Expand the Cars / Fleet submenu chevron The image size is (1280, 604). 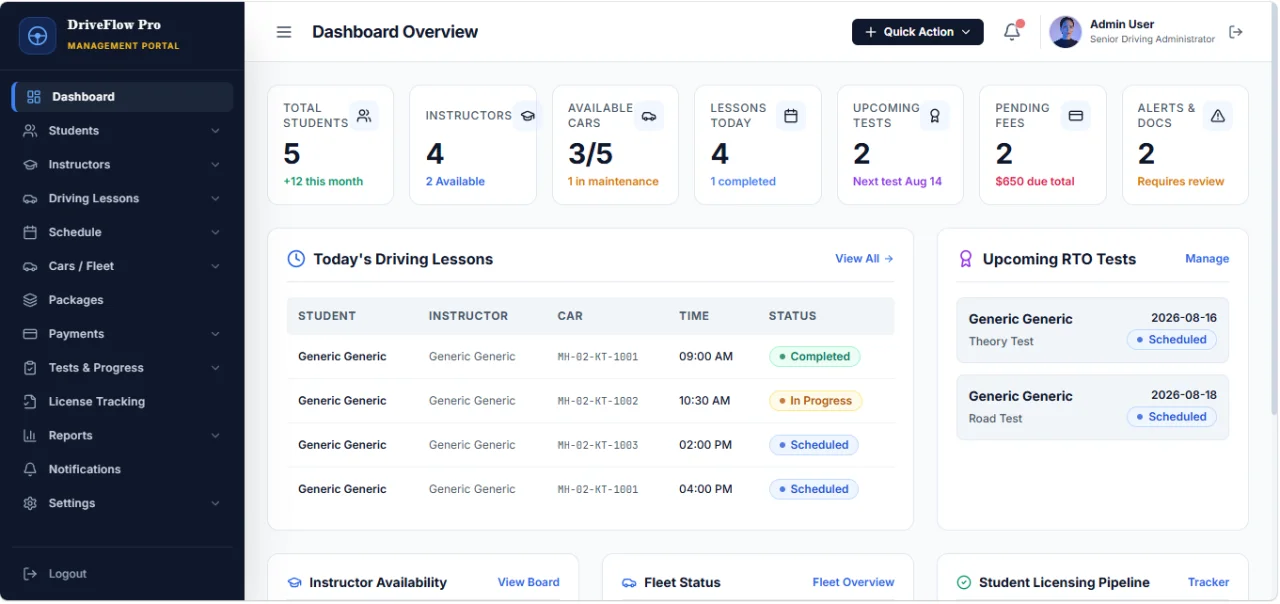pyautogui.click(x=215, y=267)
